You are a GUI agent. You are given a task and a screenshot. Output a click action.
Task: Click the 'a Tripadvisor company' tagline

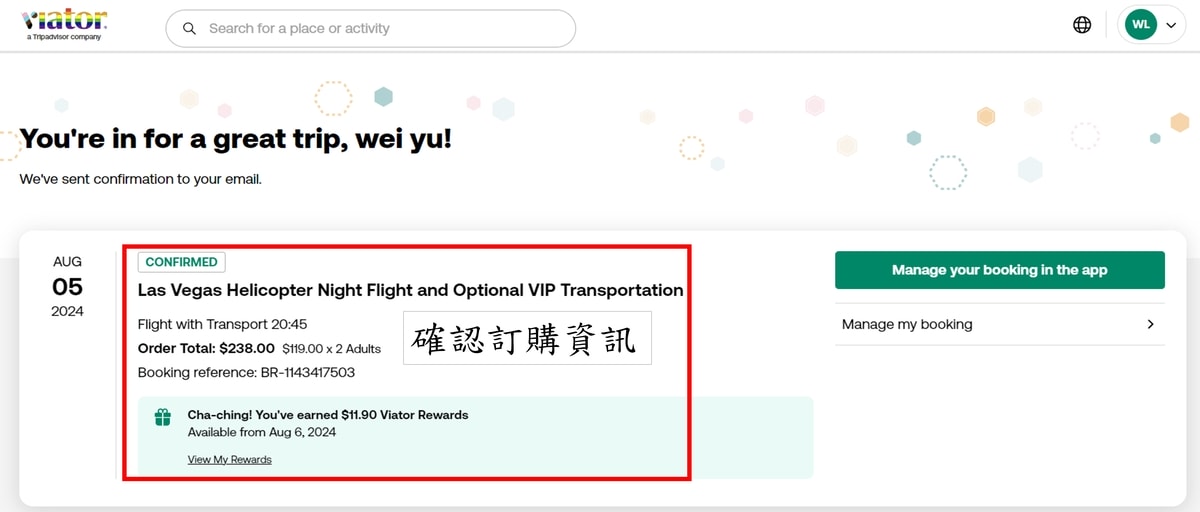click(x=64, y=37)
